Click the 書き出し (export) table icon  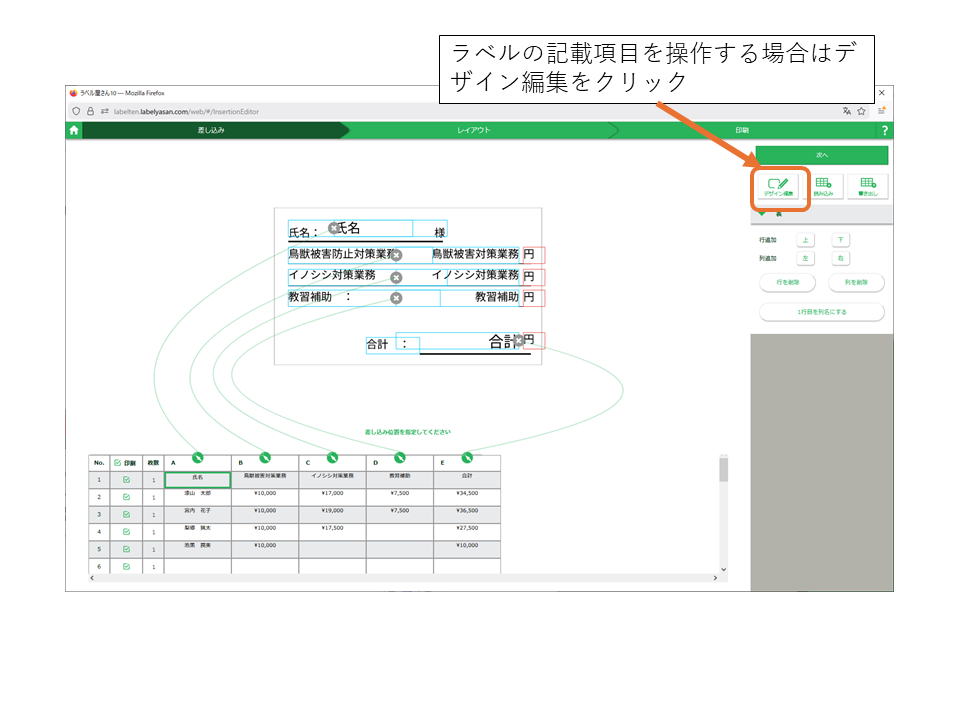(867, 187)
